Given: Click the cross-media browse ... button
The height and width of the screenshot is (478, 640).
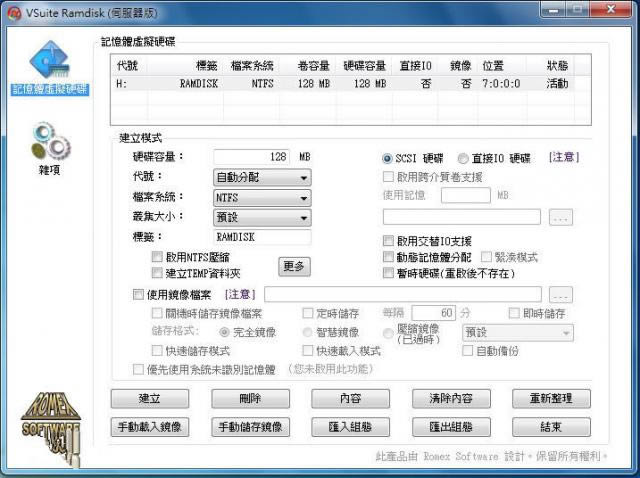Looking at the screenshot, I should tap(561, 217).
